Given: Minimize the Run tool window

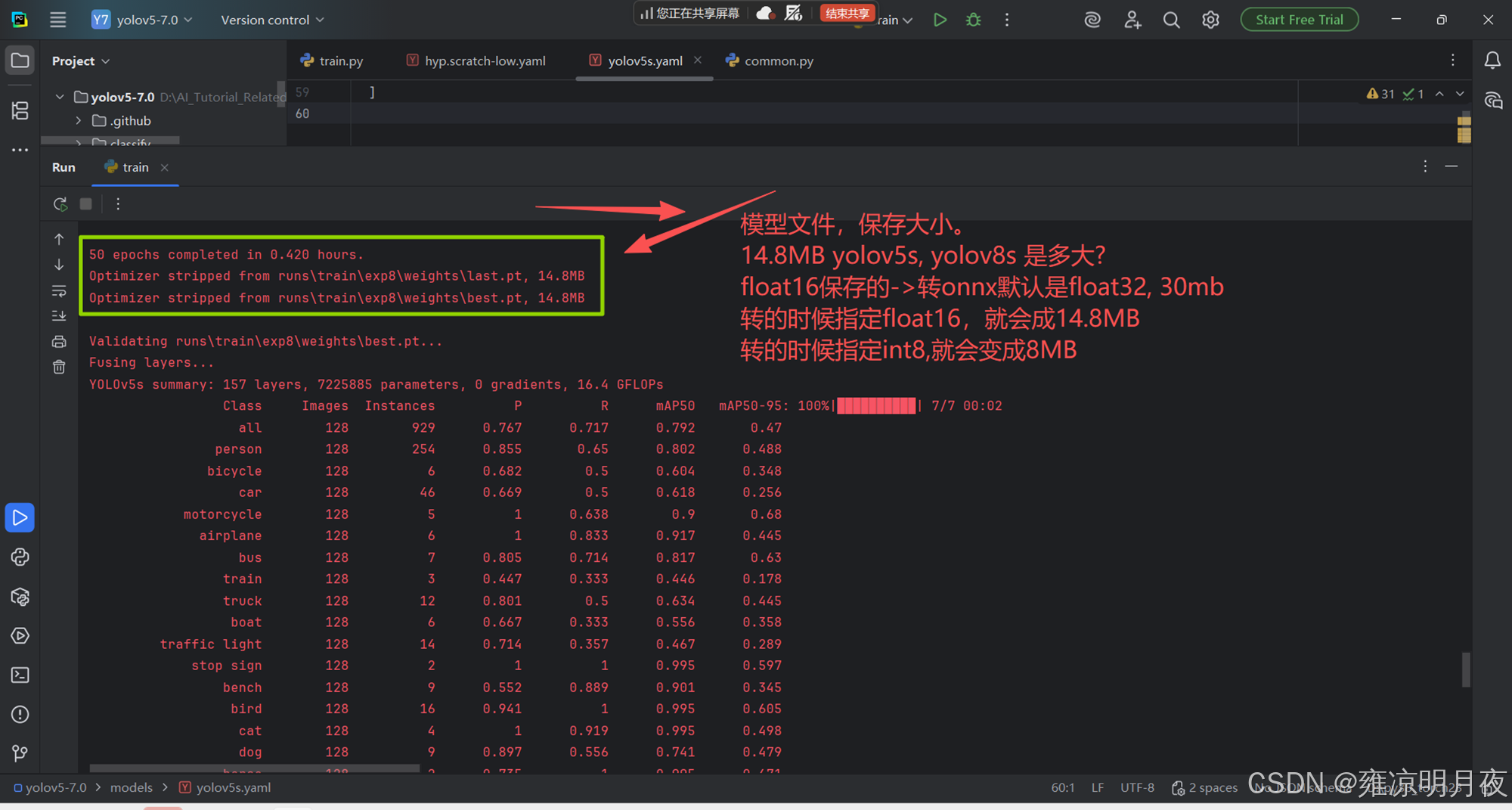Looking at the screenshot, I should pyautogui.click(x=1452, y=166).
